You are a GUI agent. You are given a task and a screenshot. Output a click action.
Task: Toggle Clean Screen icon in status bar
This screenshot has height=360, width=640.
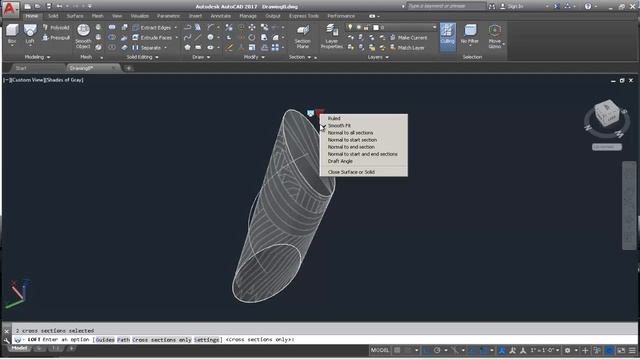[x=621, y=350]
